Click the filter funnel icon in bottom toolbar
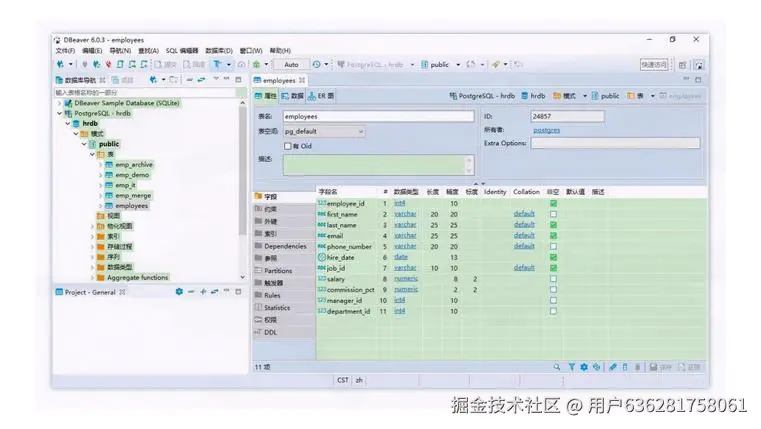Viewport: 761px width, 429px height. 572,367
